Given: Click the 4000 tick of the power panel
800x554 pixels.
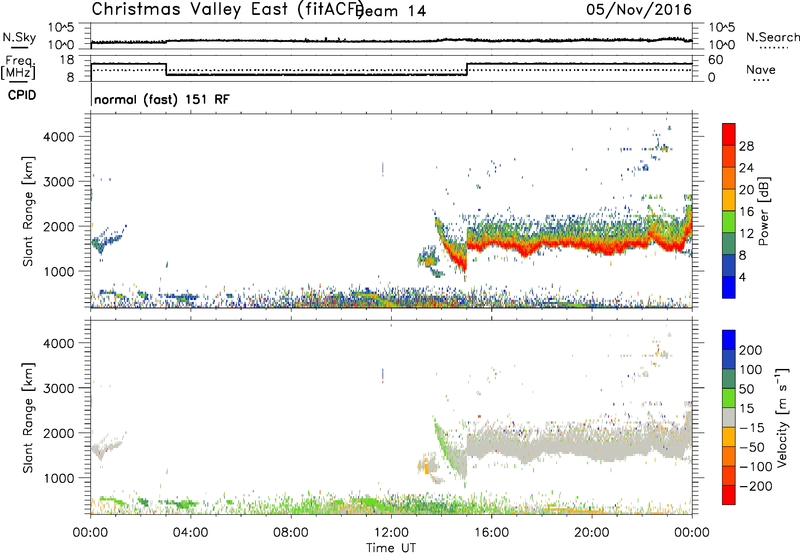Looking at the screenshot, I should pyautogui.click(x=58, y=137).
